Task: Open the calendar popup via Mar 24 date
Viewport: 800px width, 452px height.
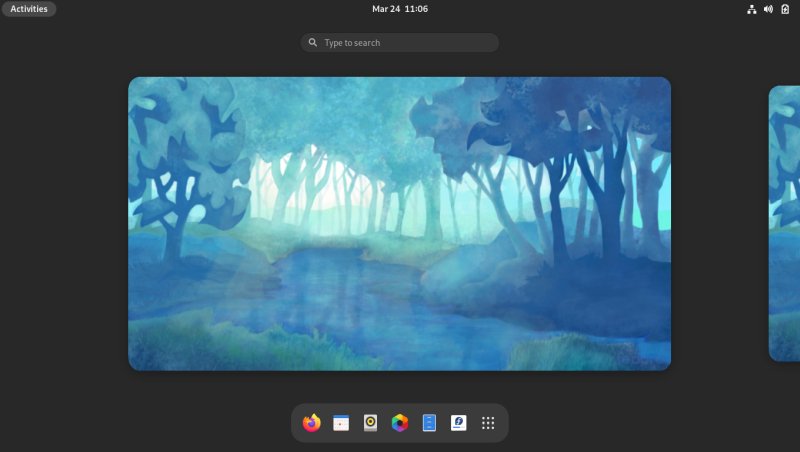Action: coord(385,9)
